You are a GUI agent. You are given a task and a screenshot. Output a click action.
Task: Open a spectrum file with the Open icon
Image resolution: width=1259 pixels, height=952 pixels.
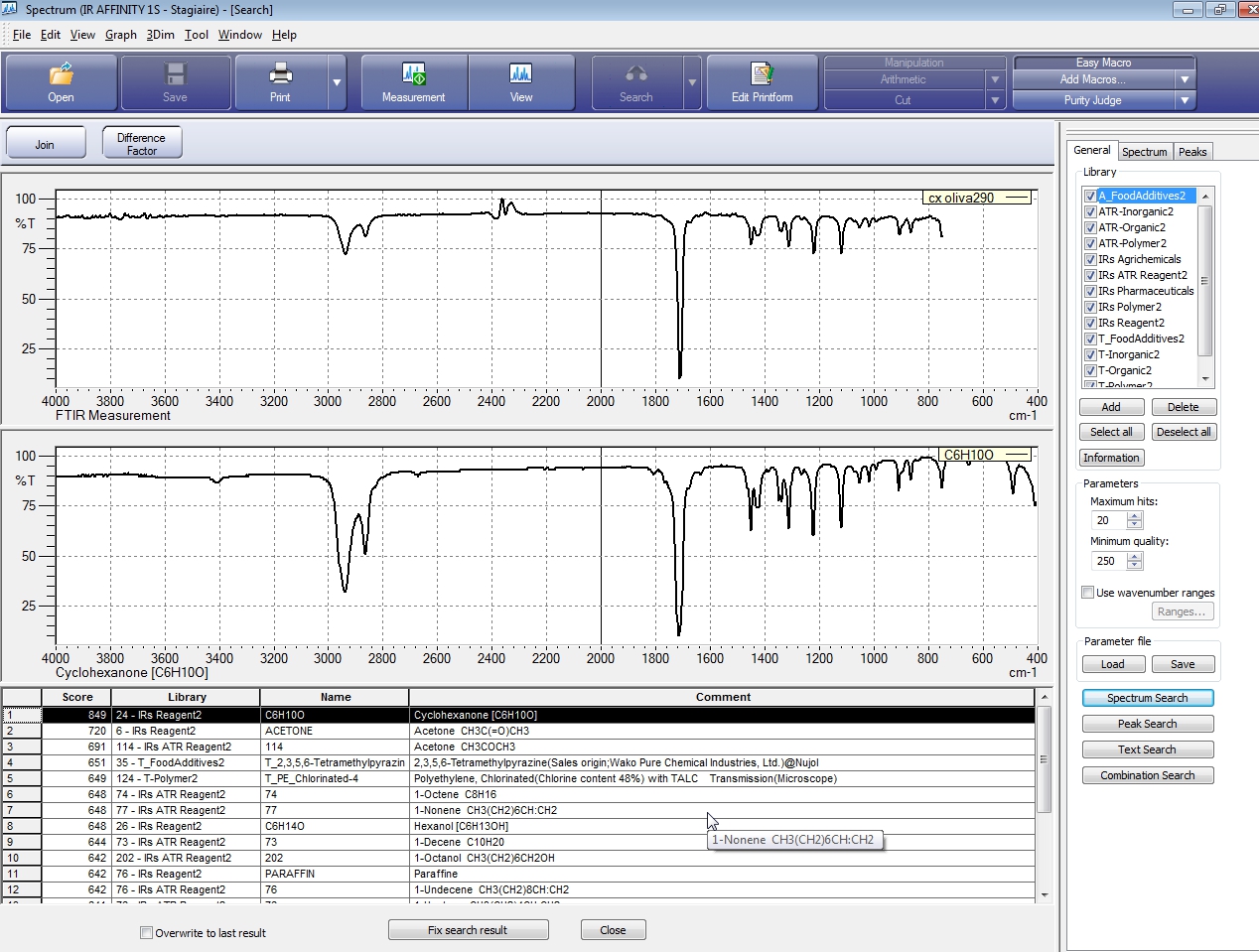click(60, 82)
